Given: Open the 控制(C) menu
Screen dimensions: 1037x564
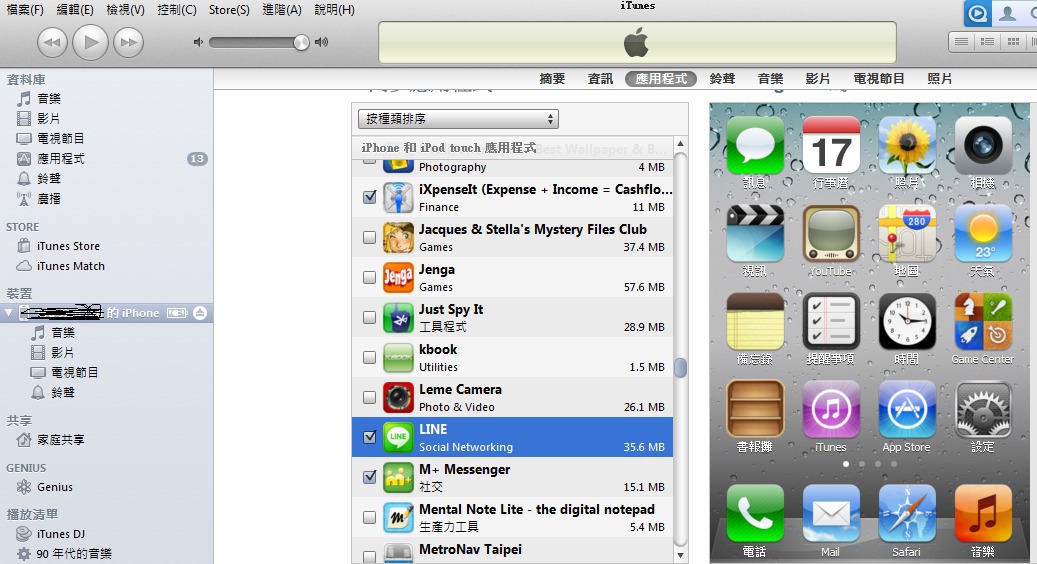Looking at the screenshot, I should pos(177,10).
